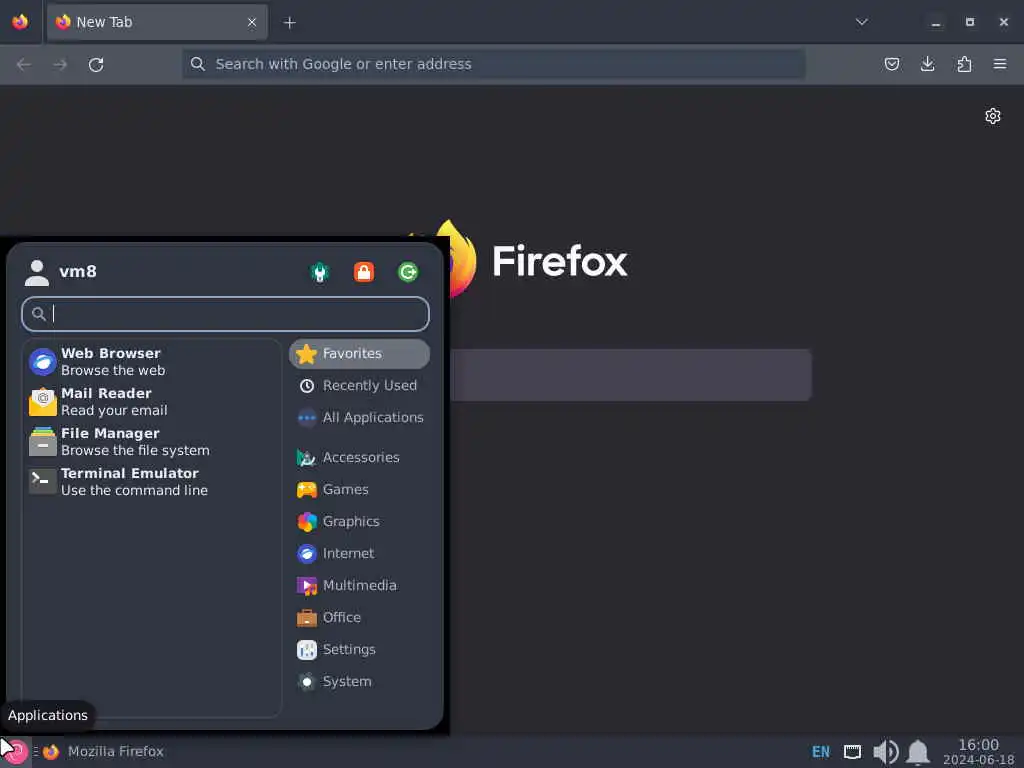The width and height of the screenshot is (1024, 768).
Task: Click the Firefox address bar
Action: pyautogui.click(x=493, y=64)
